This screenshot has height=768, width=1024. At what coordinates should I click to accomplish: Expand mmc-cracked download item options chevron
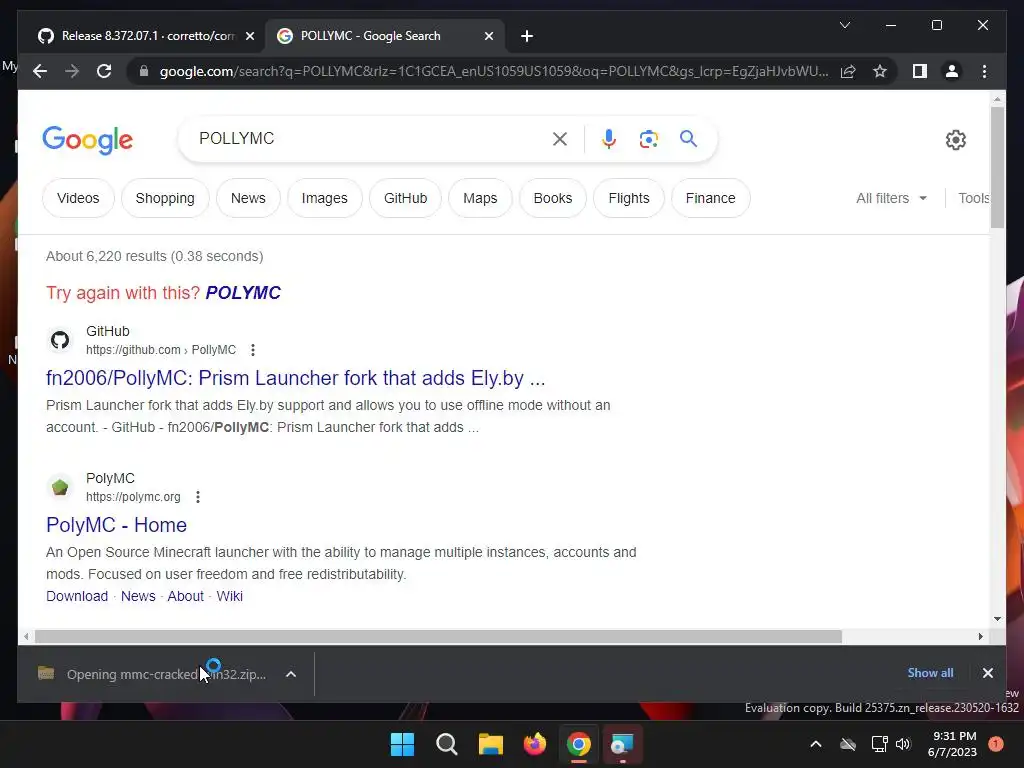pos(291,674)
